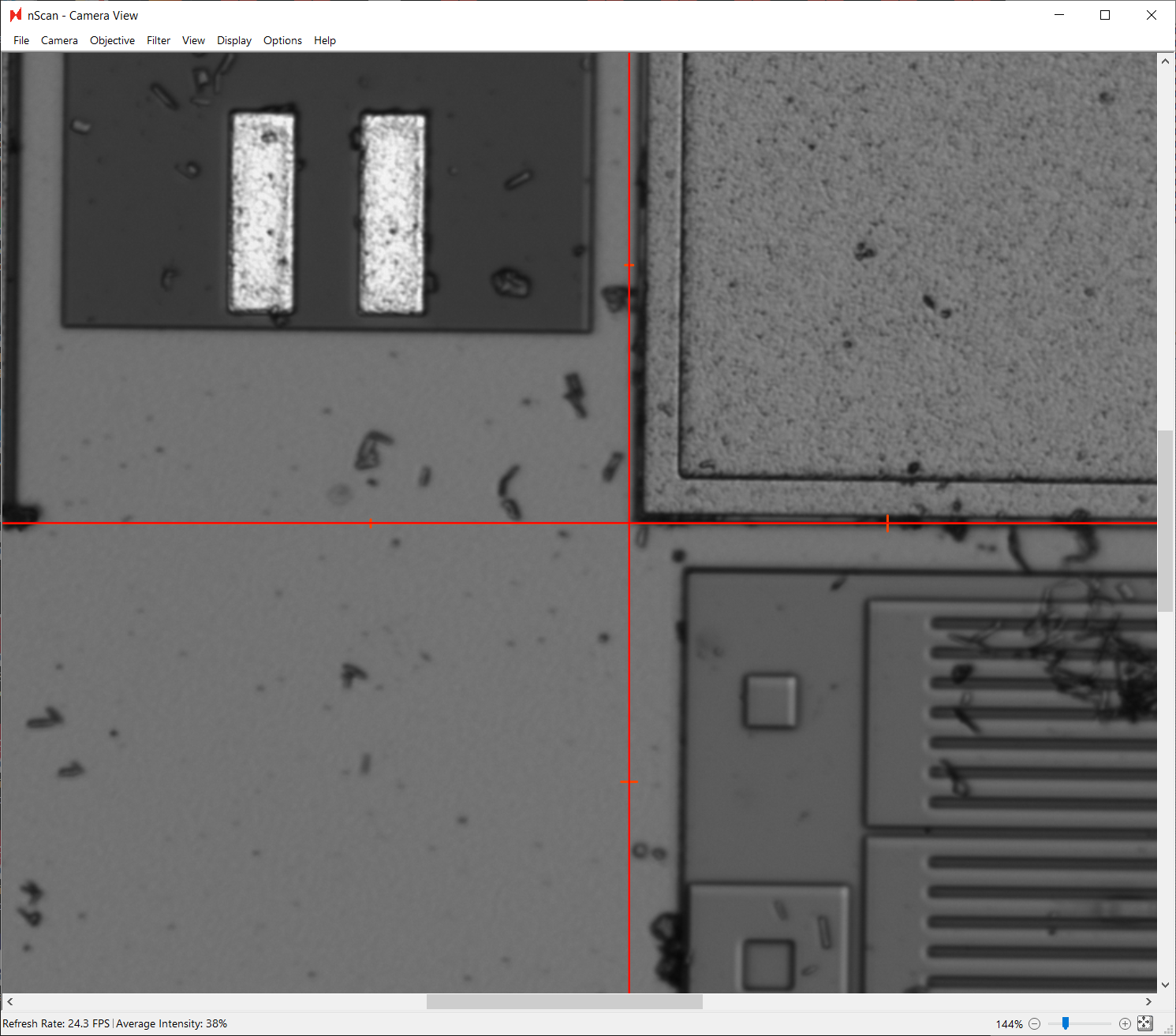Expand the Filter menu
This screenshot has height=1036, width=1176.
(159, 40)
